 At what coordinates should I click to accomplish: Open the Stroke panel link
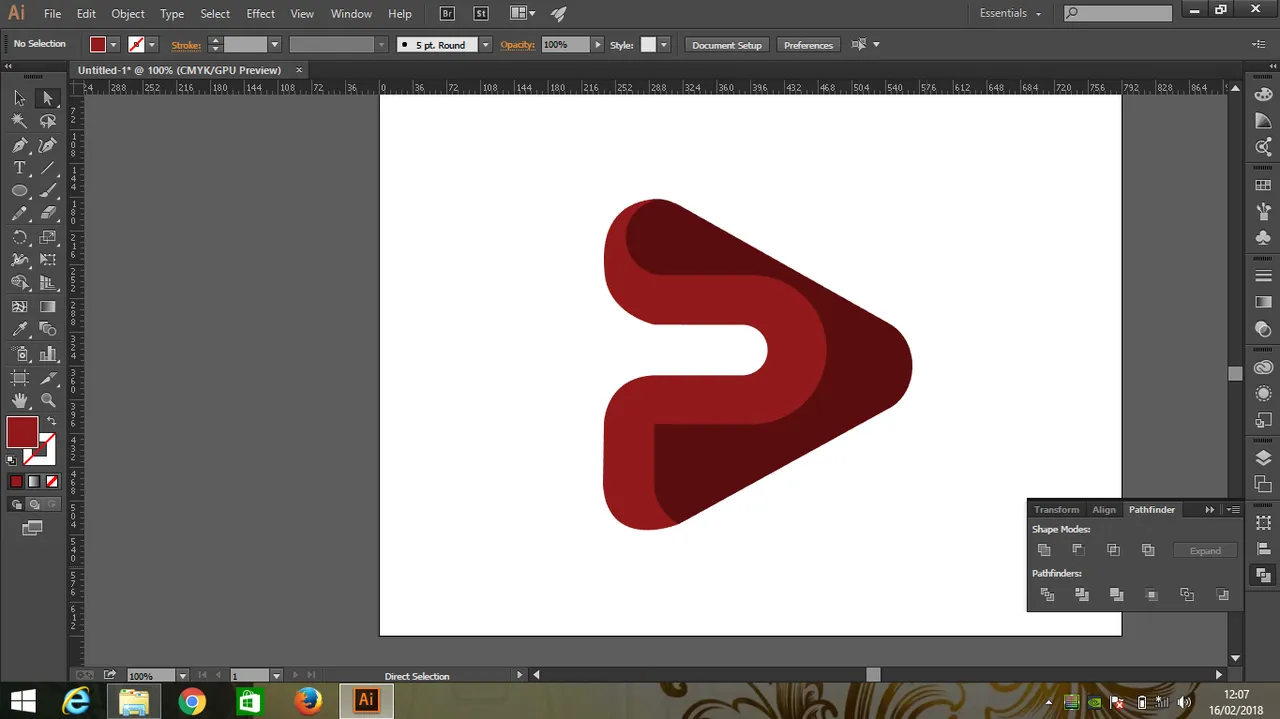[186, 45]
